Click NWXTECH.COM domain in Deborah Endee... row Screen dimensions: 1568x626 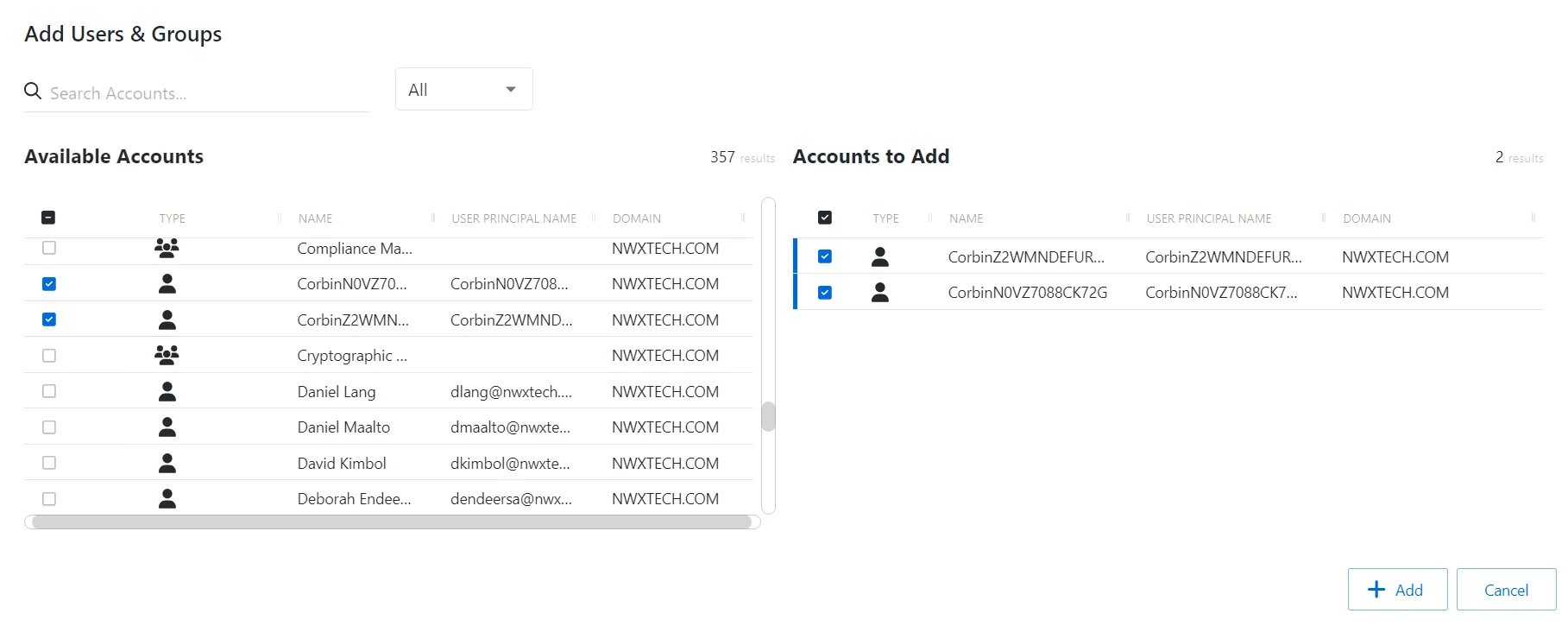click(x=665, y=498)
